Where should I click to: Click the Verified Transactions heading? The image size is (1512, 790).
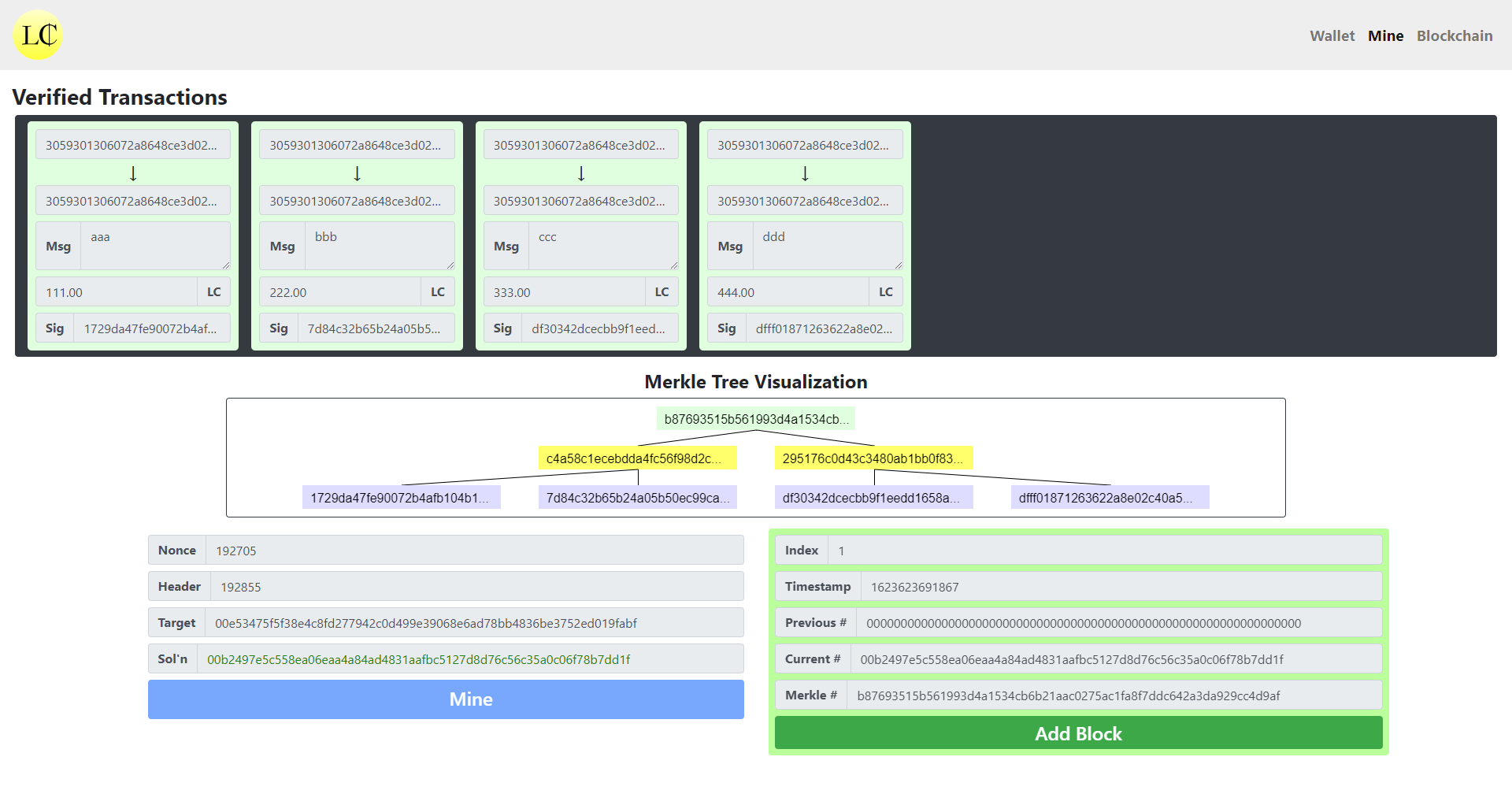[120, 97]
